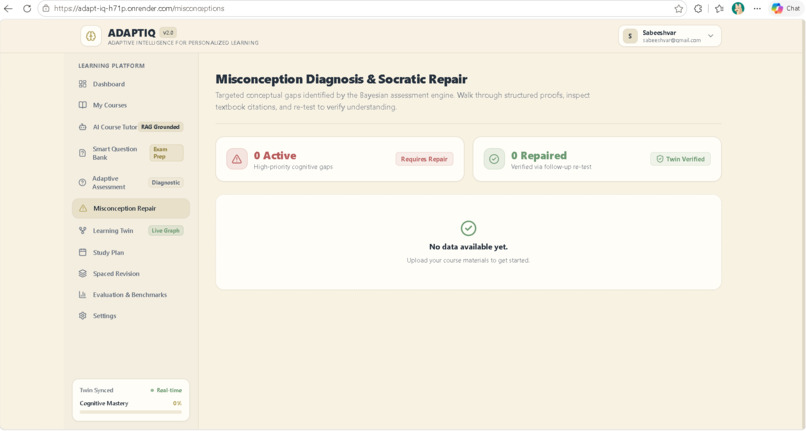Open the browser favorites list icon
Viewport: 806px width, 431px height.
719,8
